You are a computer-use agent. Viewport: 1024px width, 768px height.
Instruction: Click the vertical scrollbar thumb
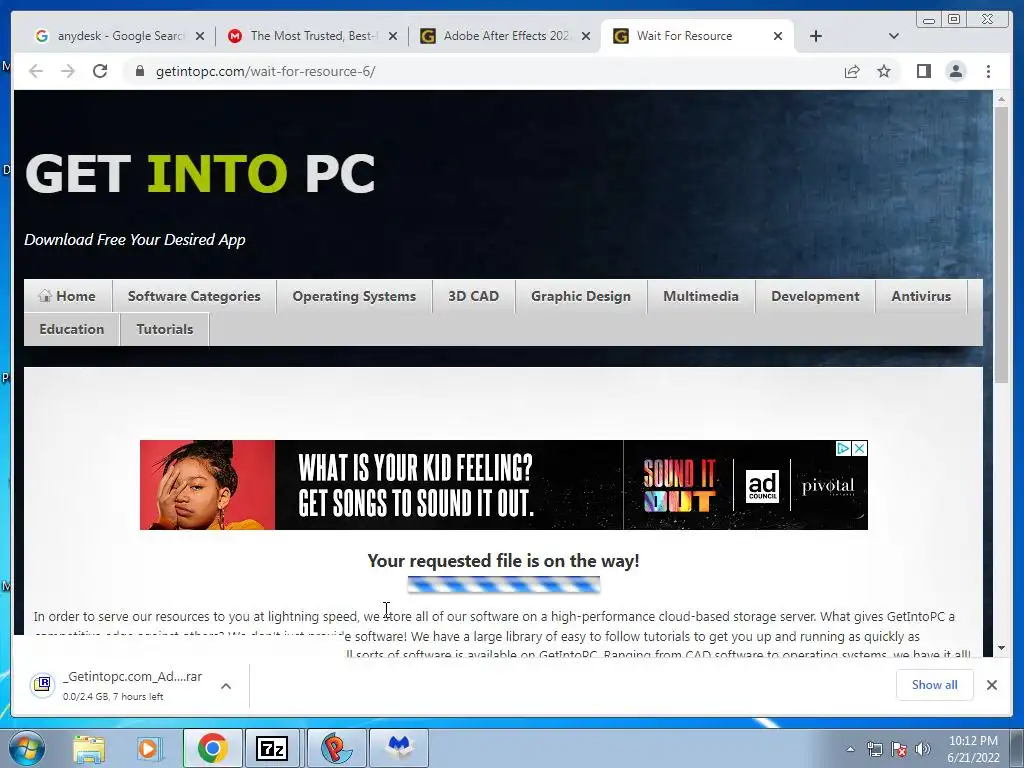click(1001, 245)
